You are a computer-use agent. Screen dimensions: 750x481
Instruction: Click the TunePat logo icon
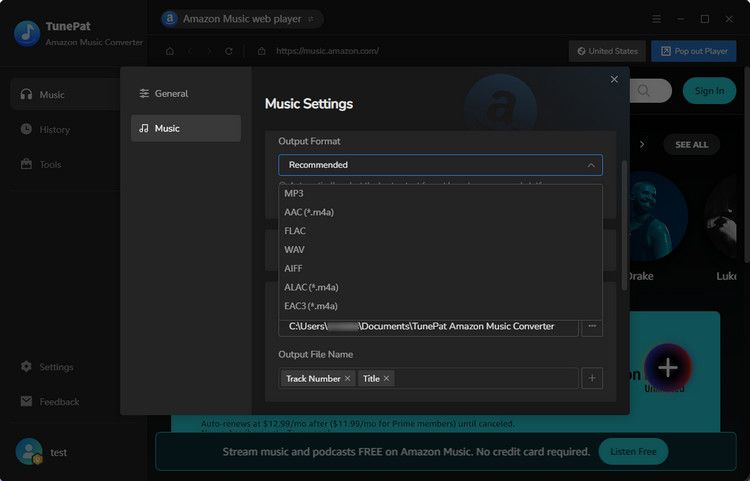pyautogui.click(x=27, y=33)
